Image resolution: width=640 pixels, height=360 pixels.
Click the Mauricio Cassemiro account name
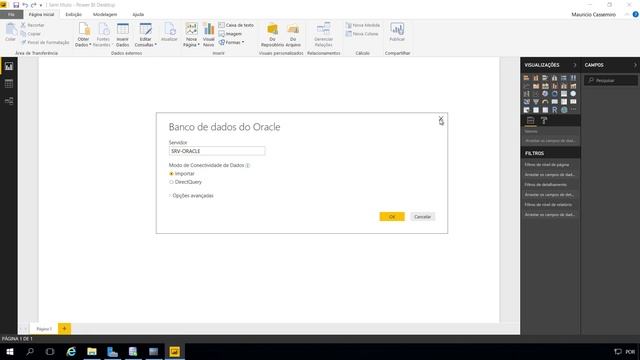(593, 15)
